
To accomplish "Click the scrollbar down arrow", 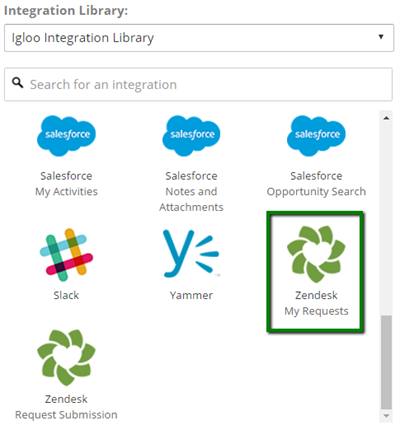I will tap(386, 416).
